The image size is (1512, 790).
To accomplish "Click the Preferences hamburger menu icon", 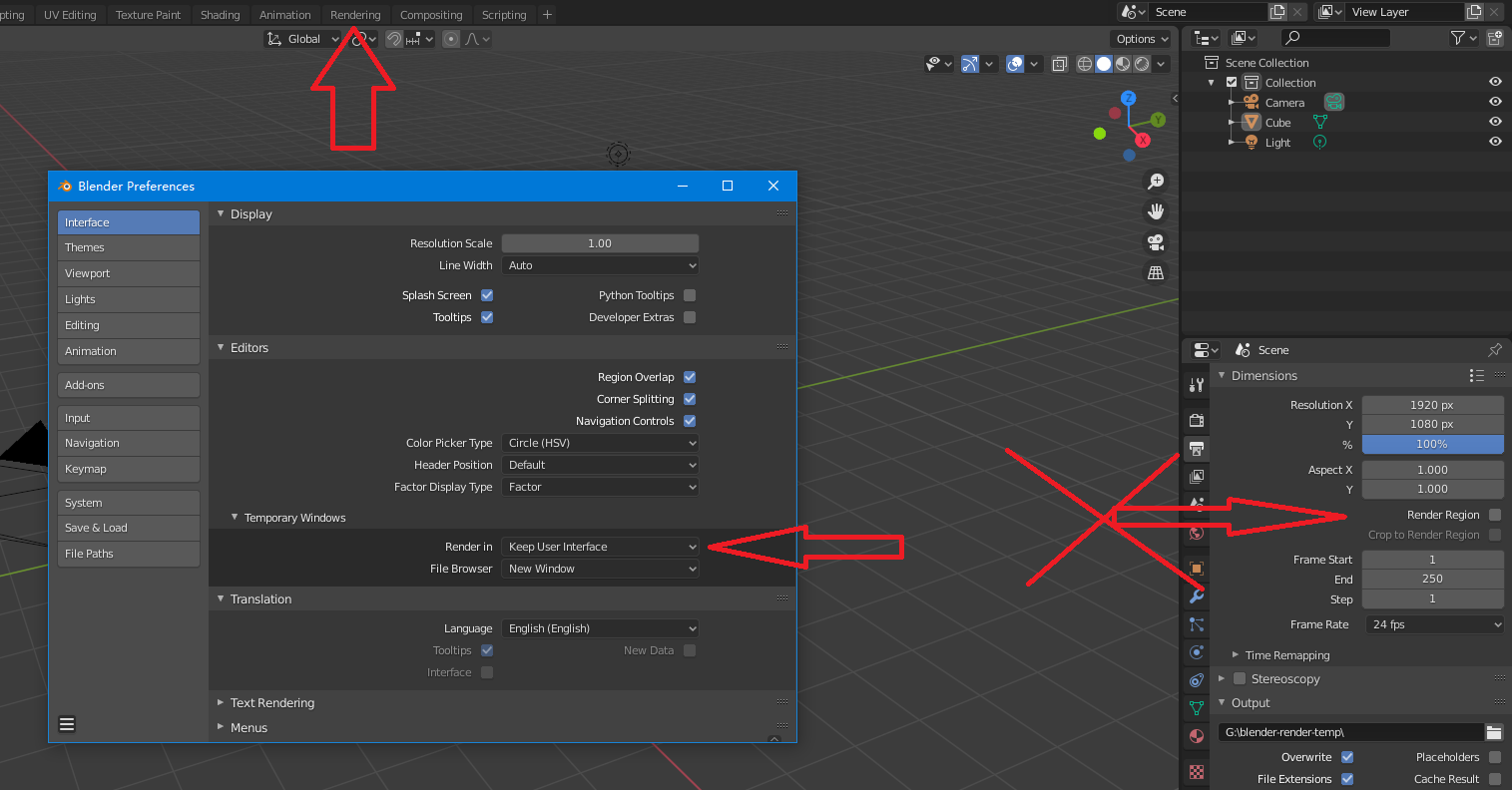I will pos(67,724).
